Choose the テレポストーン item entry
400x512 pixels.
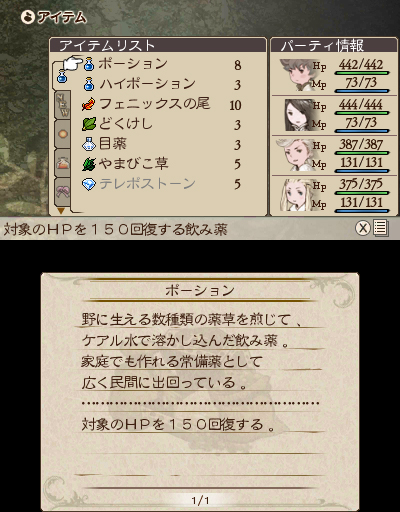coord(161,184)
